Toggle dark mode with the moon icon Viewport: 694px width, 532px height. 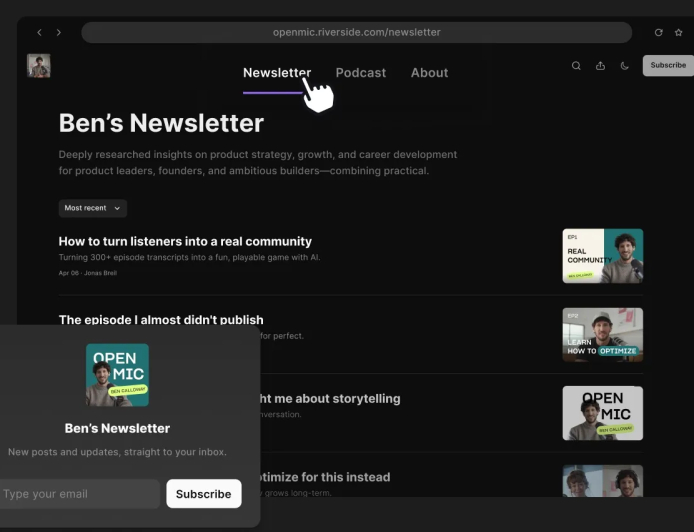pyautogui.click(x=625, y=66)
